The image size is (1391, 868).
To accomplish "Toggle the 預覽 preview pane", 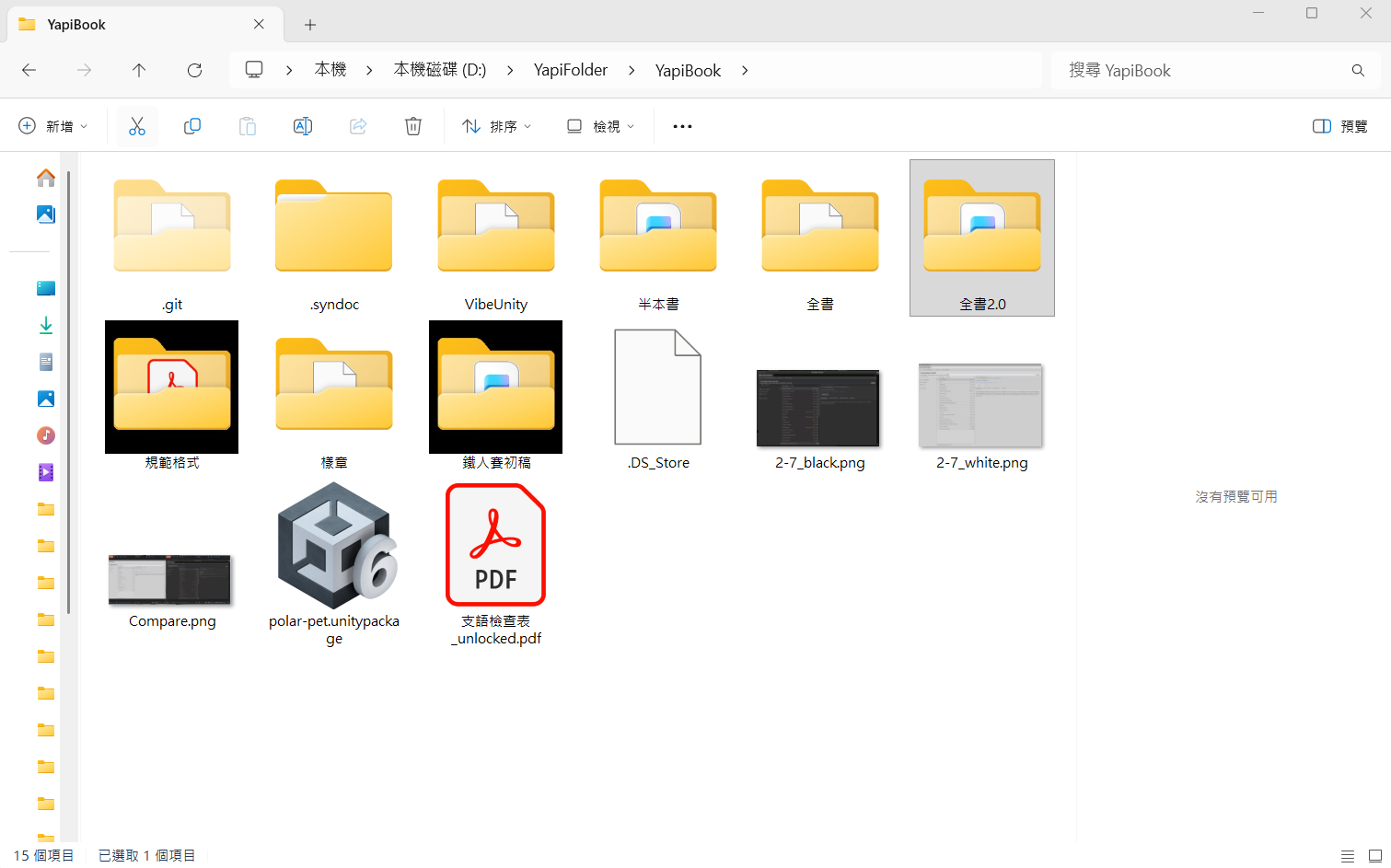I will coord(1339,126).
